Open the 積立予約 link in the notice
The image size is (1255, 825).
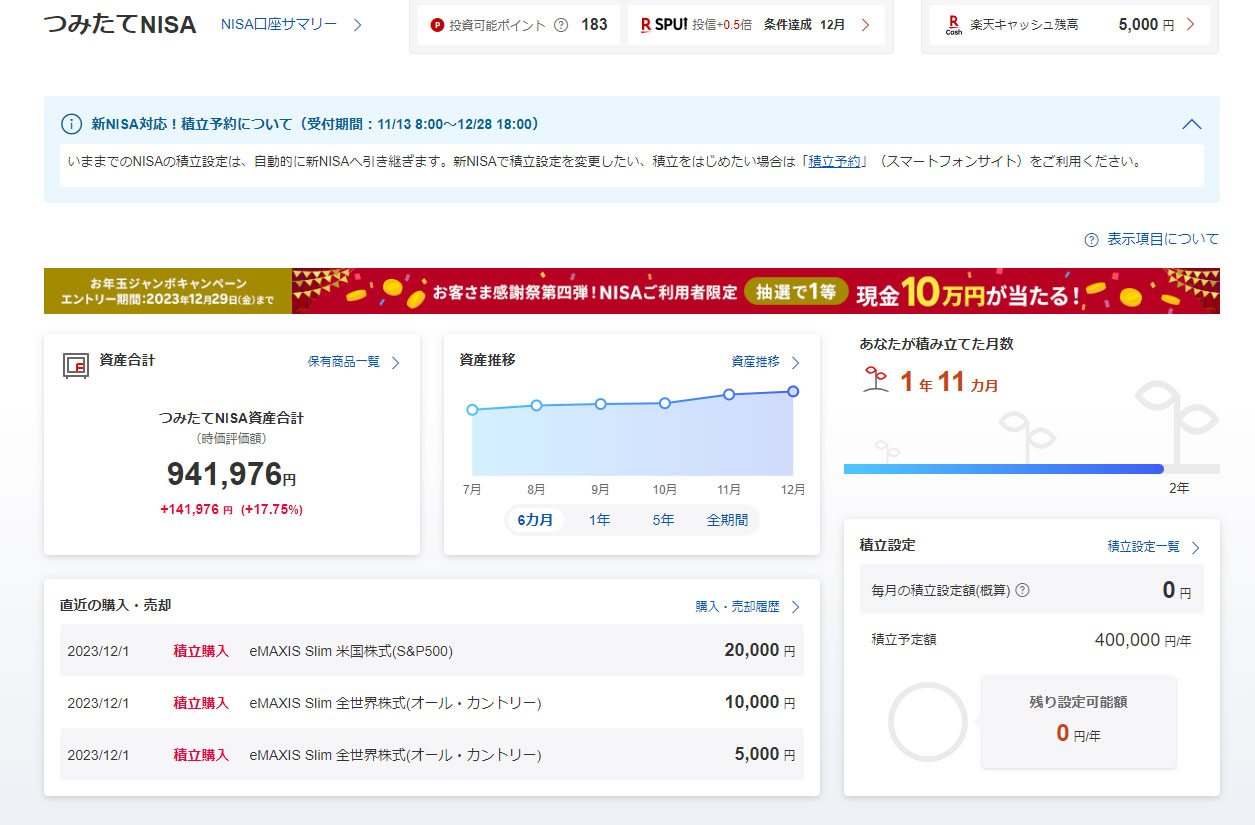coord(834,160)
